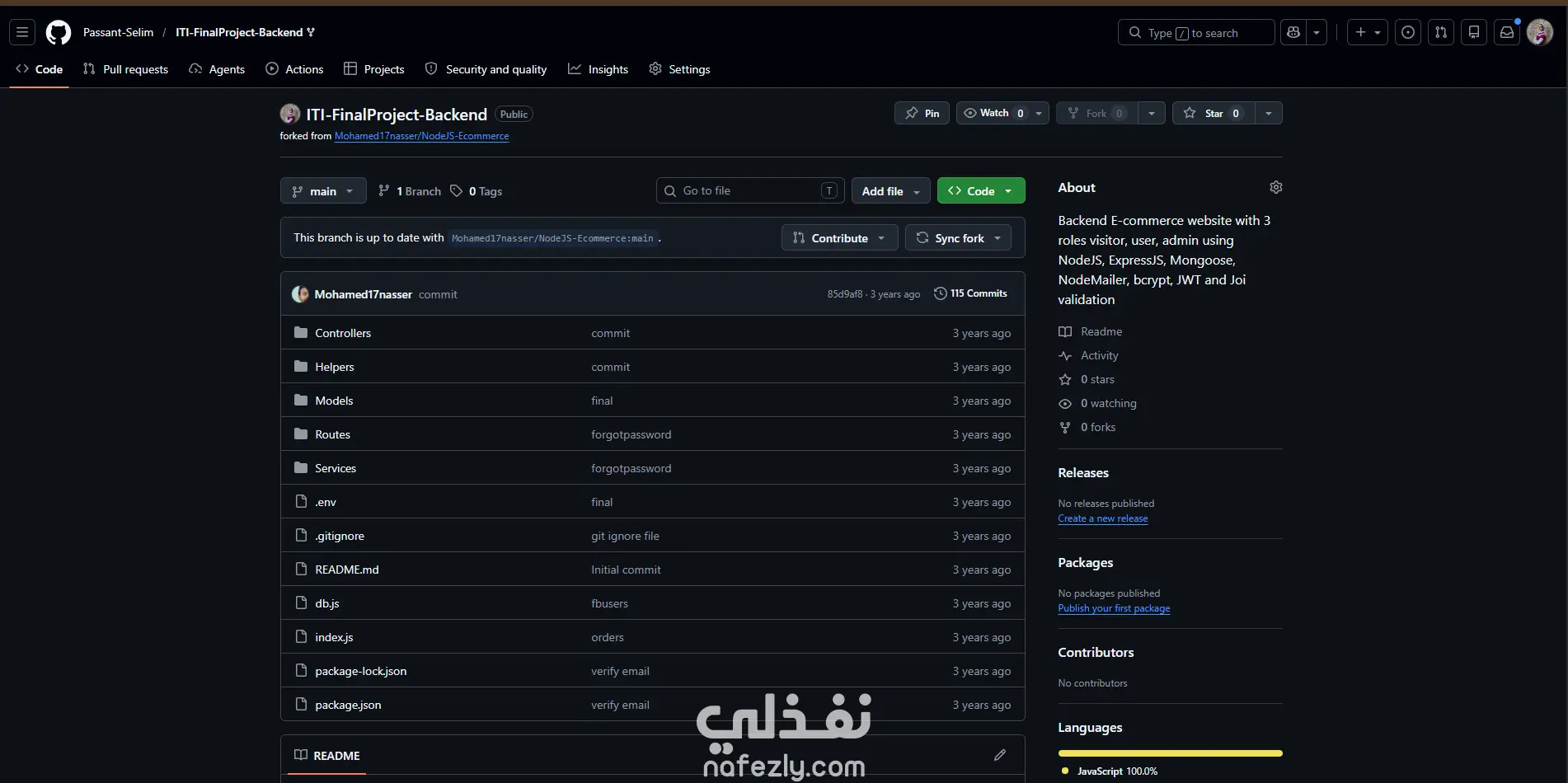Click Publish your first package link
Screen dimensions: 1568x783
(x=1114, y=608)
